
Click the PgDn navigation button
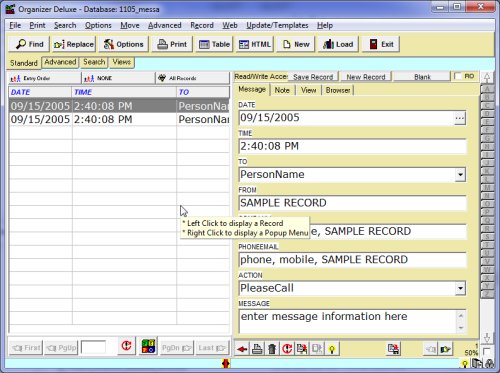click(x=177, y=348)
